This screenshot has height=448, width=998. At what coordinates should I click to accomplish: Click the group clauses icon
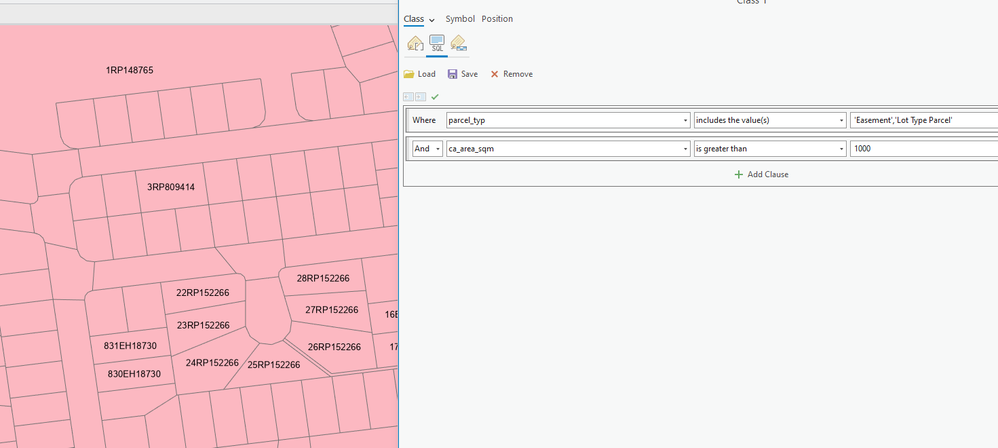tap(420, 97)
